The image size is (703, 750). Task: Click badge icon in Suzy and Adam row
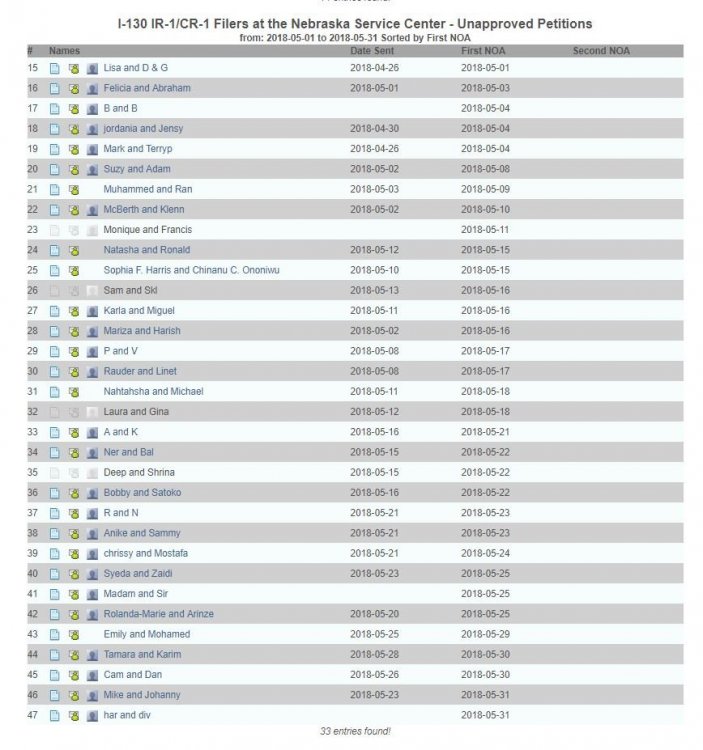click(x=74, y=169)
